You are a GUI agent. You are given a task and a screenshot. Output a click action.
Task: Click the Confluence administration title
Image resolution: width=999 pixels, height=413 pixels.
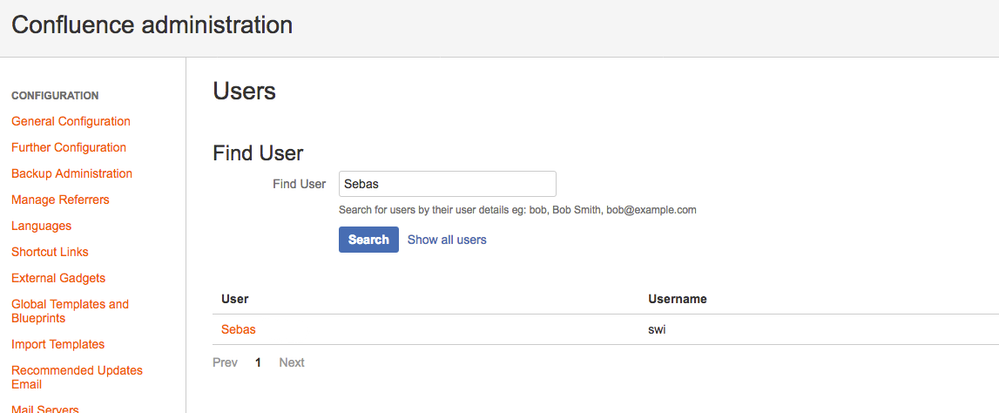tap(152, 25)
